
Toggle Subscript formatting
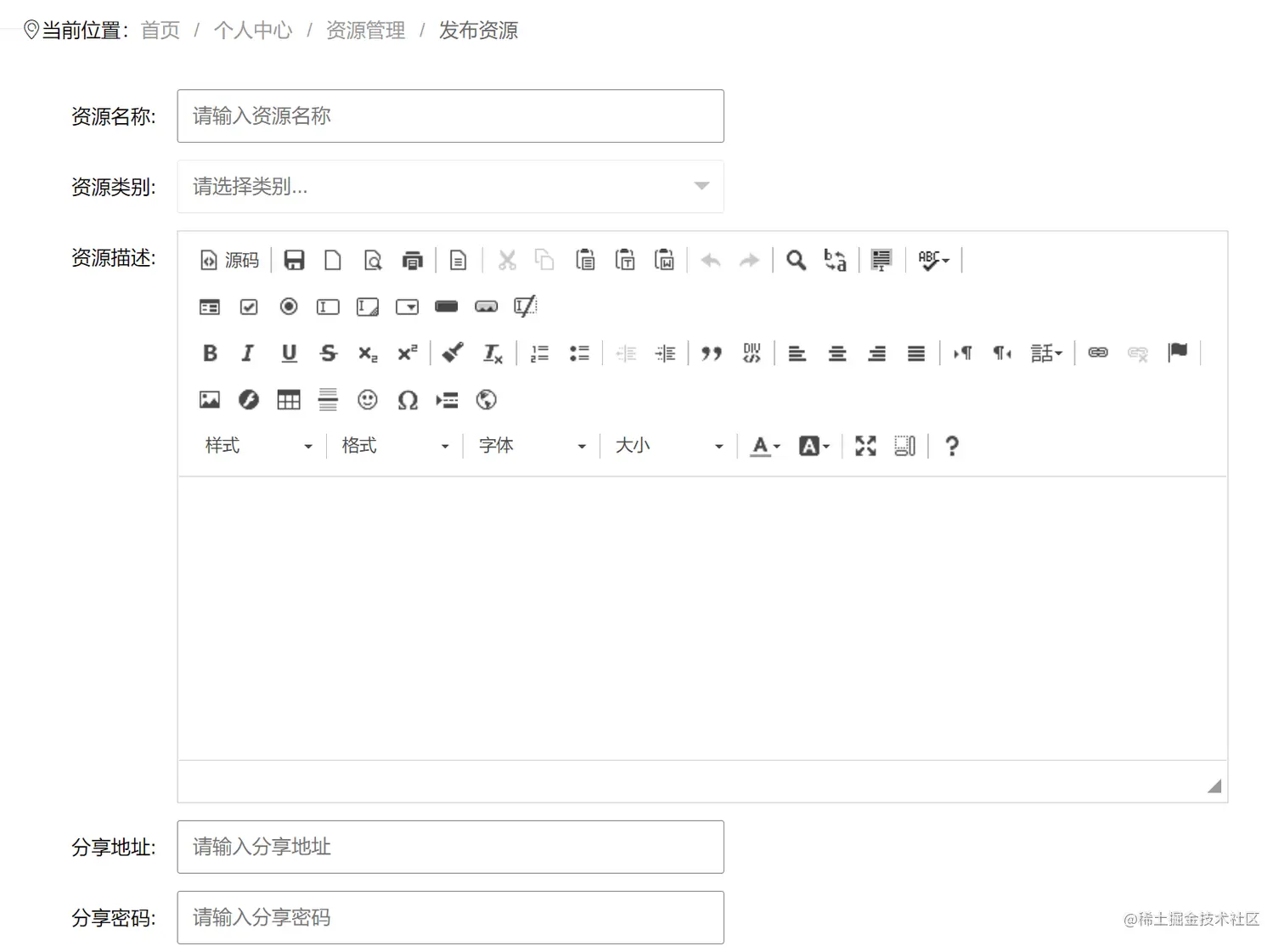368,353
